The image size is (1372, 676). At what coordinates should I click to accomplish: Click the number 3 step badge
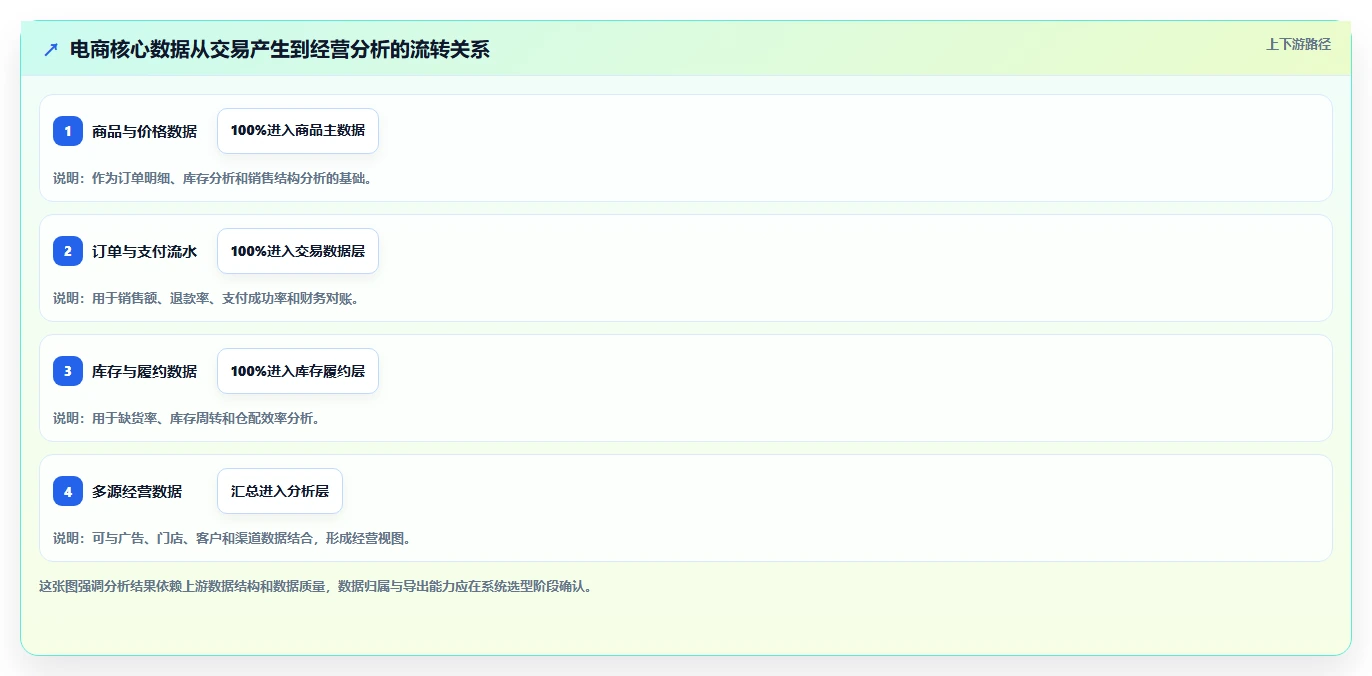pyautogui.click(x=68, y=371)
